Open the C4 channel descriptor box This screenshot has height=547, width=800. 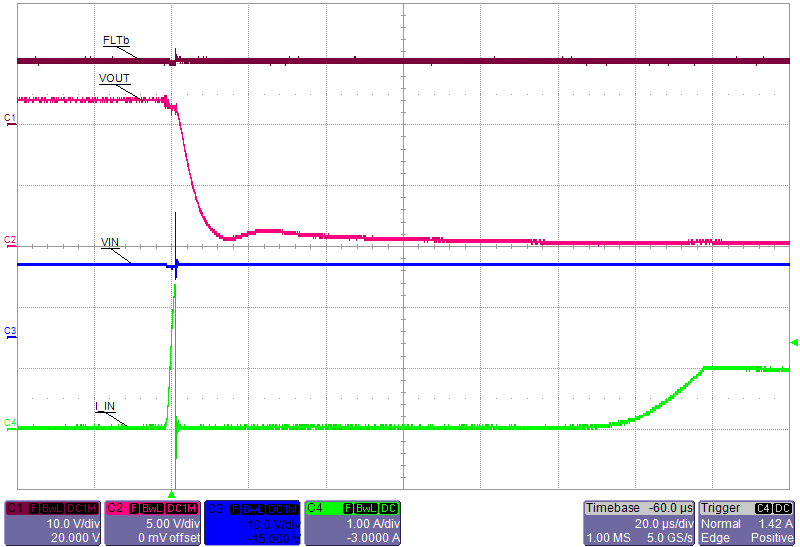[352, 523]
